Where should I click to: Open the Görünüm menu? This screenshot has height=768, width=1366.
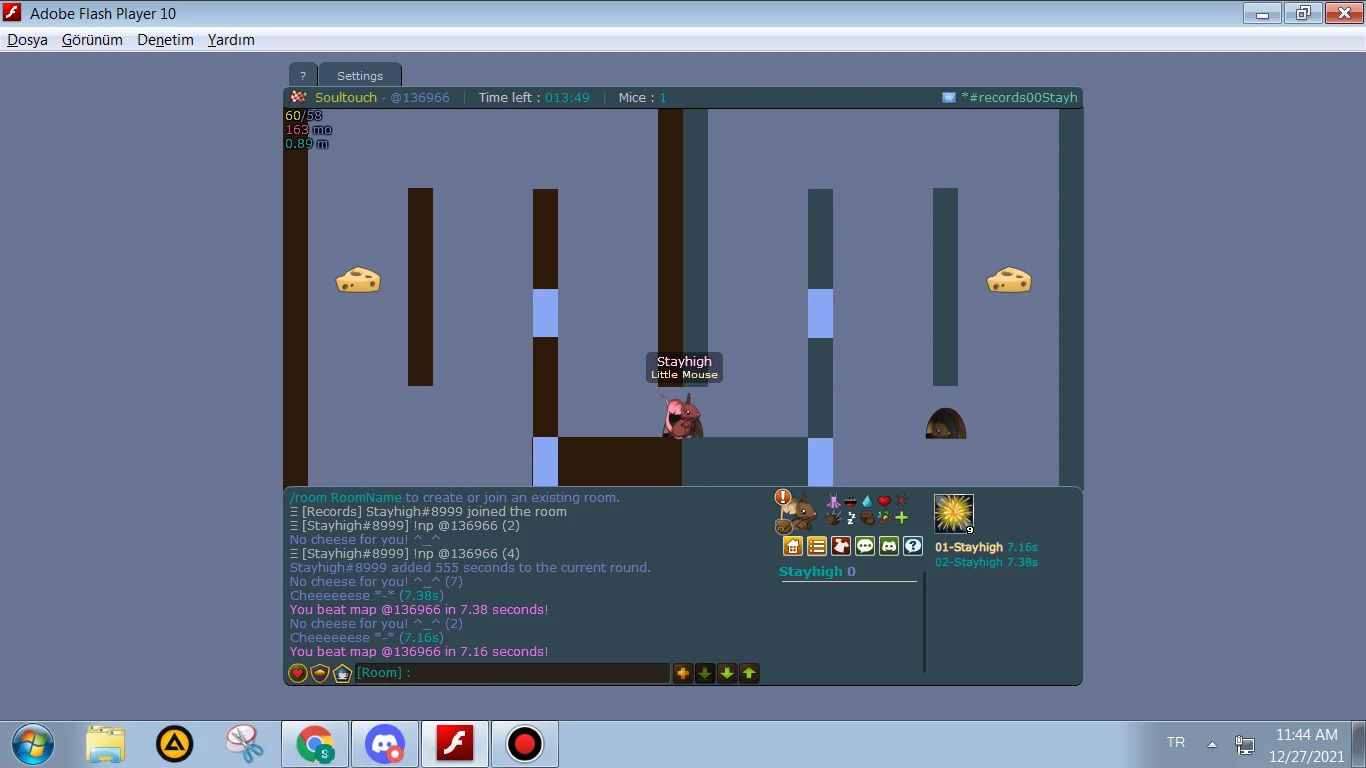coord(92,40)
